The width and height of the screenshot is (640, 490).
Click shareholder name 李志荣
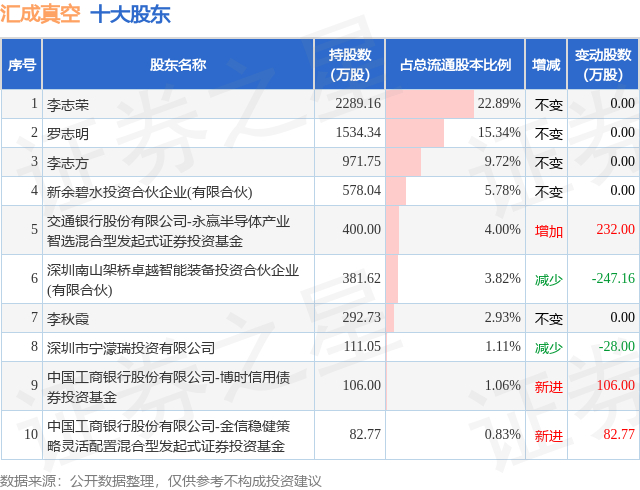point(68,105)
